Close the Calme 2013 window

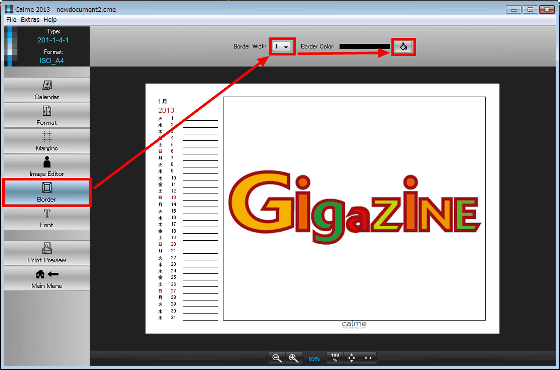[x=547, y=10]
